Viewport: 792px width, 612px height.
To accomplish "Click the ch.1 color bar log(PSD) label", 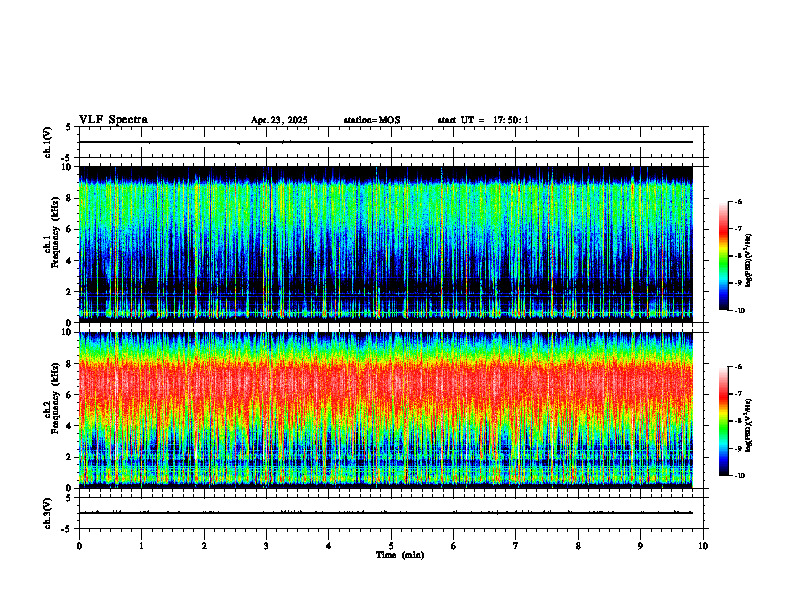I will [750, 261].
